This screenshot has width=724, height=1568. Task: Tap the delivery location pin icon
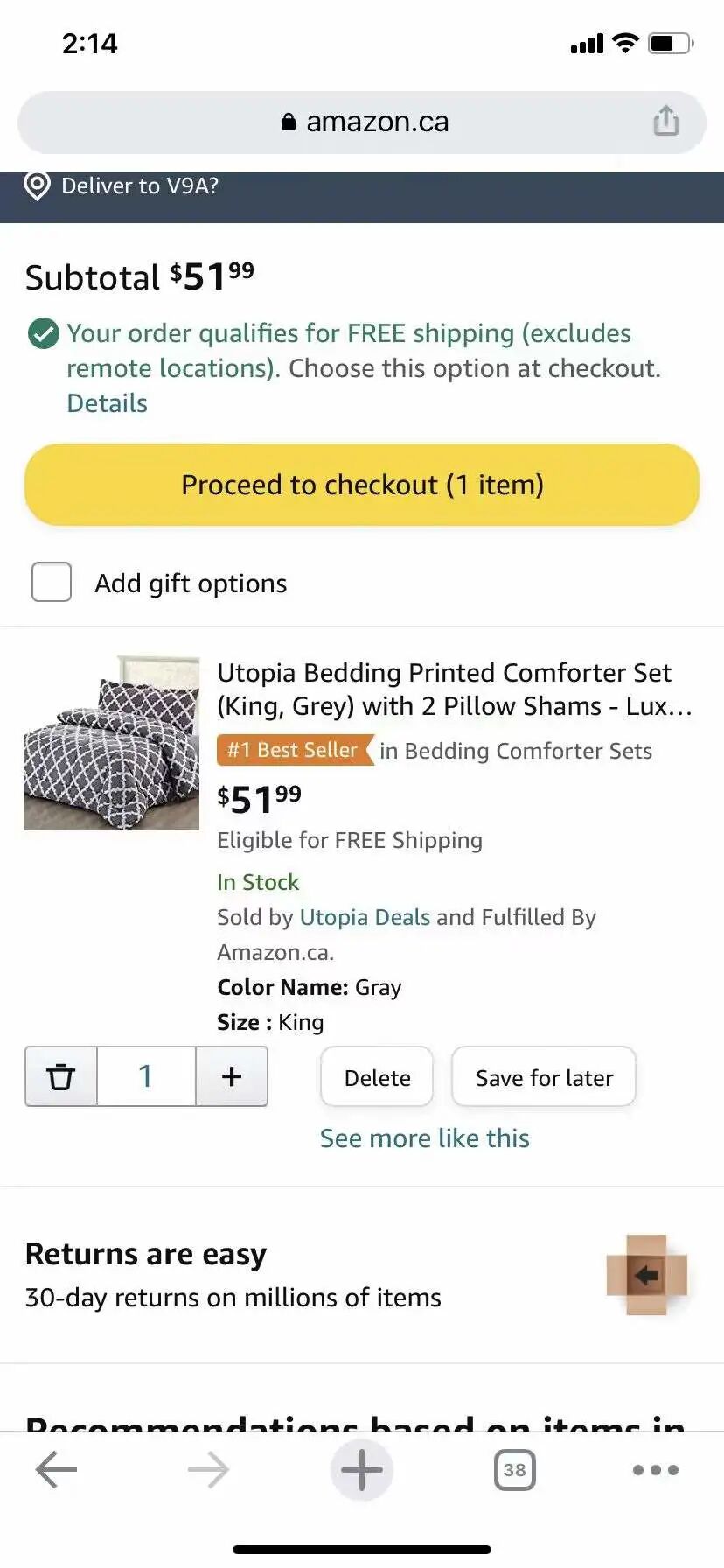37,185
